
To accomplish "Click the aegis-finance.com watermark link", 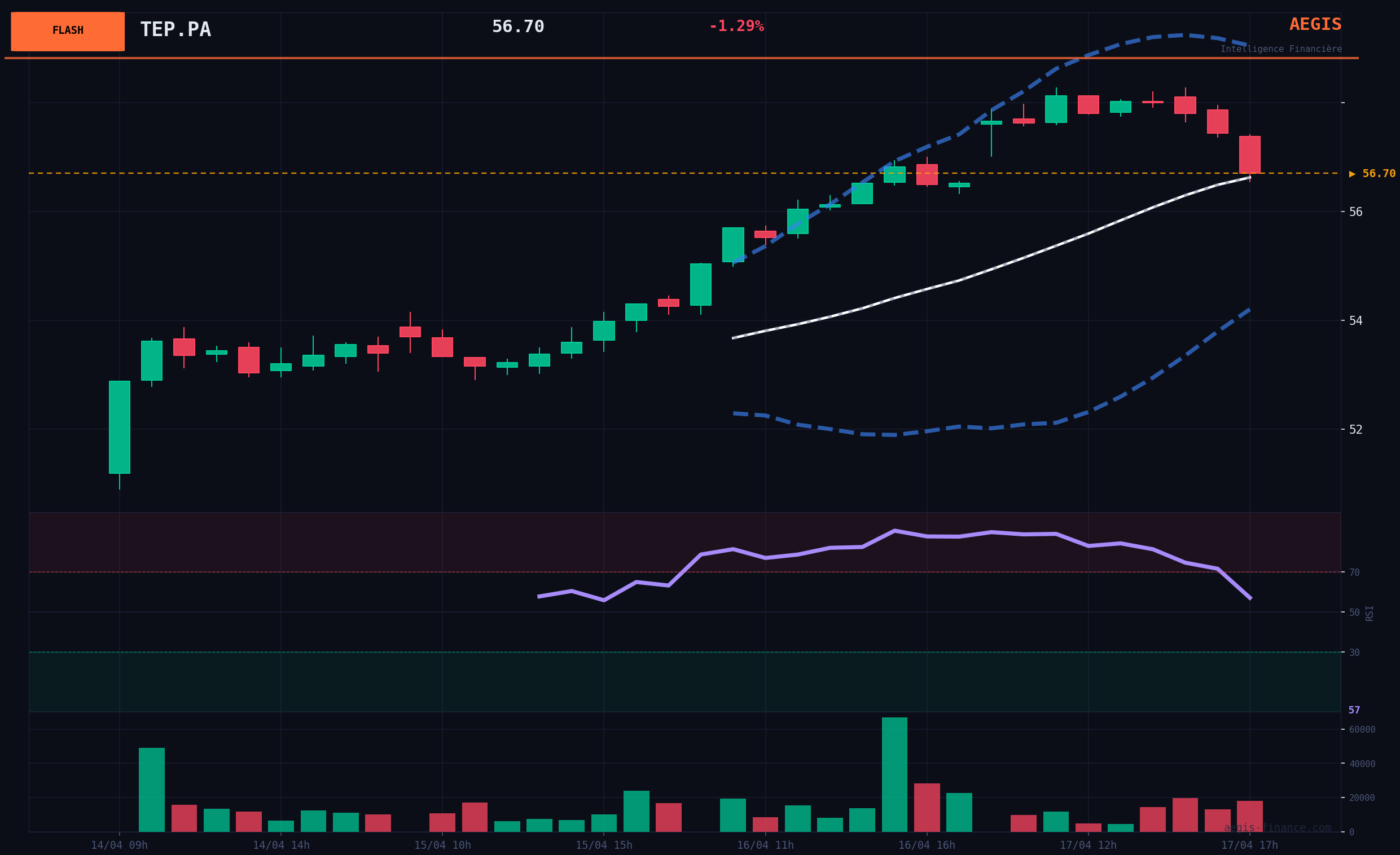I will (x=1277, y=828).
